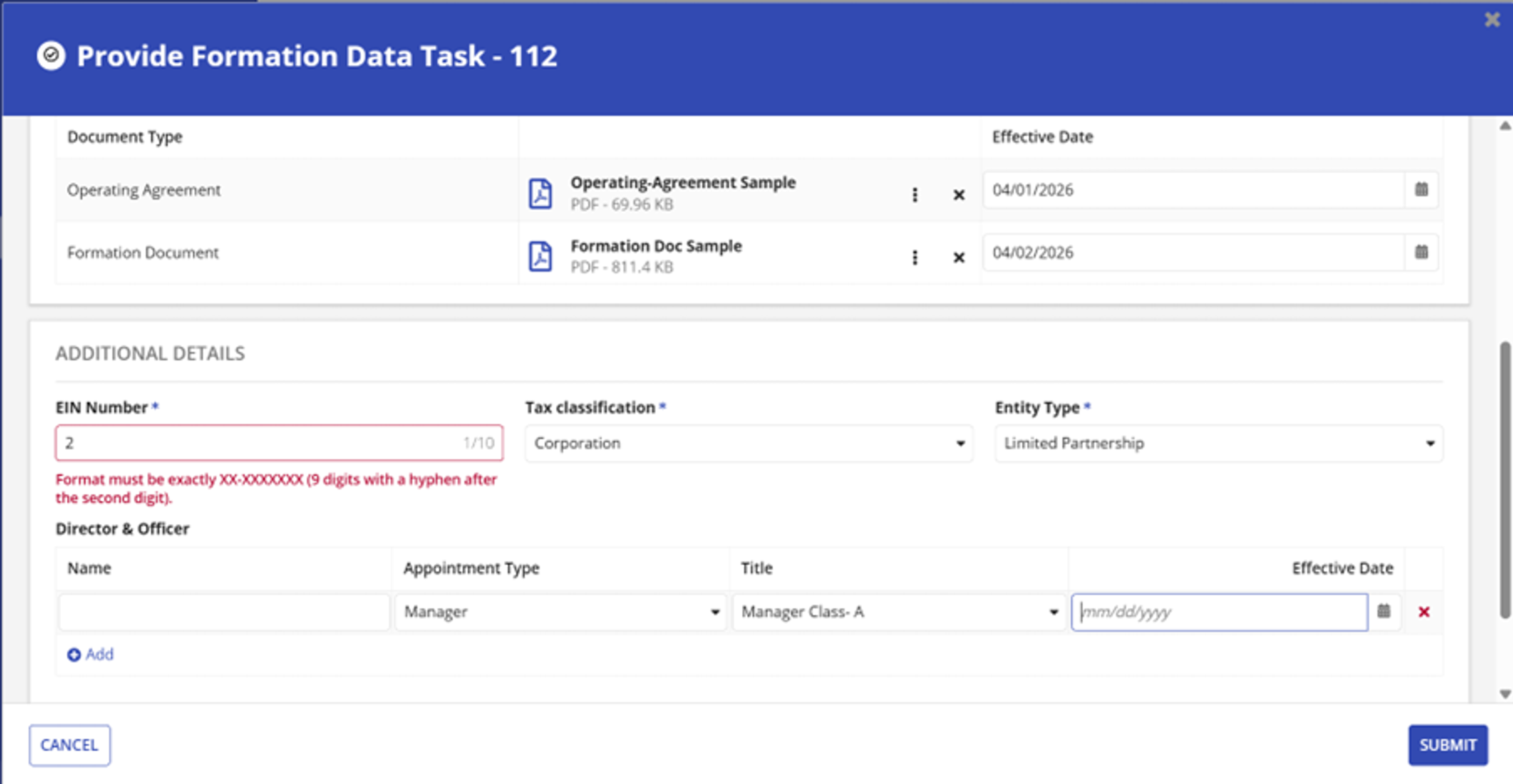Add another Director & Officer row
1513x784 pixels.
(91, 654)
